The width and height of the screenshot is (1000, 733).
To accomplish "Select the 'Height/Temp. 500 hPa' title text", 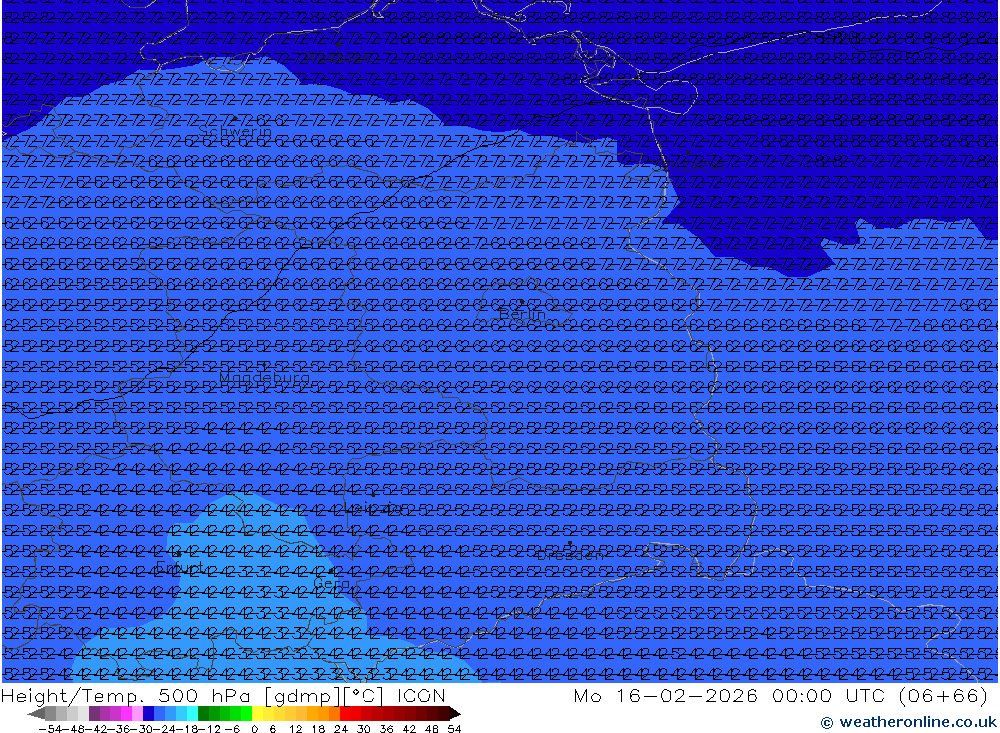I will [128, 695].
